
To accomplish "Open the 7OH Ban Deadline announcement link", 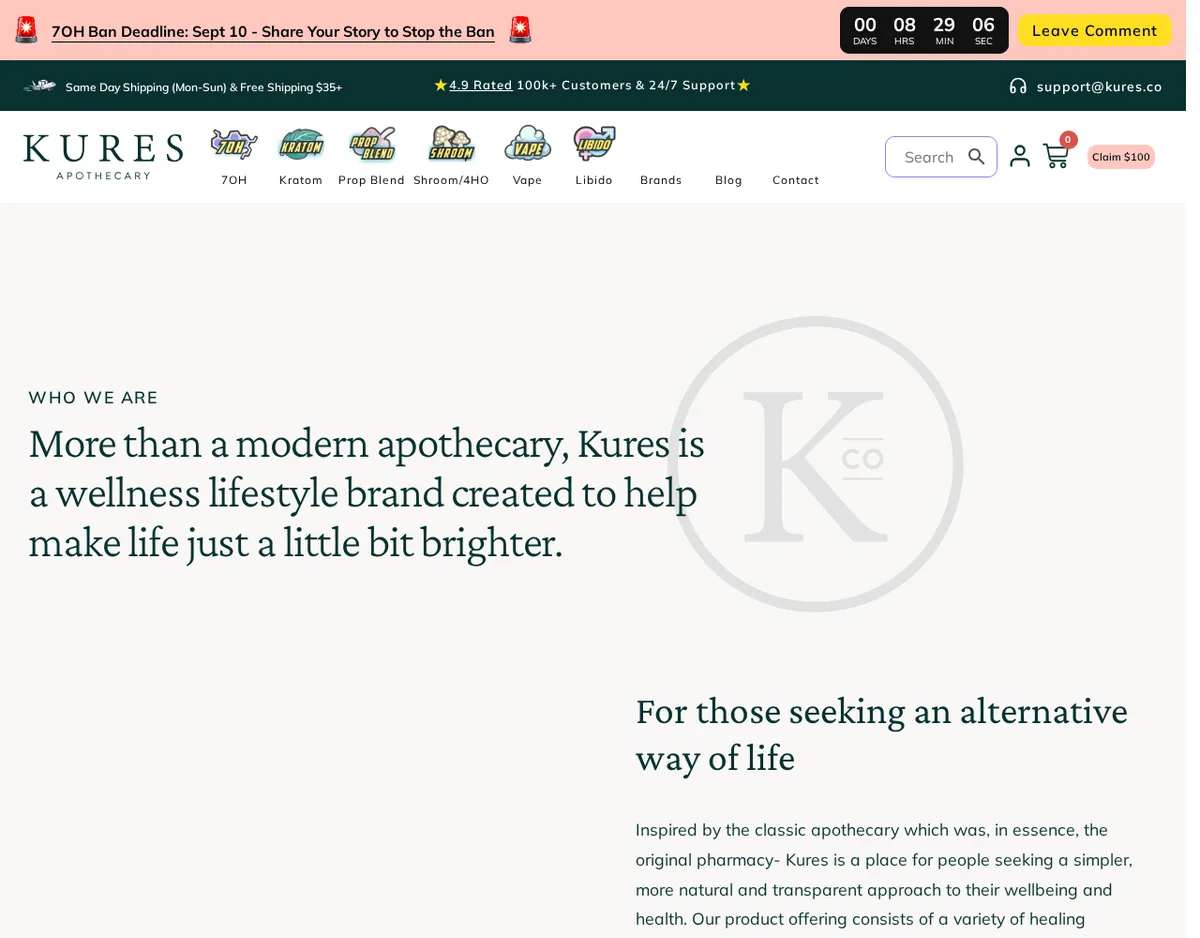I will tap(273, 31).
